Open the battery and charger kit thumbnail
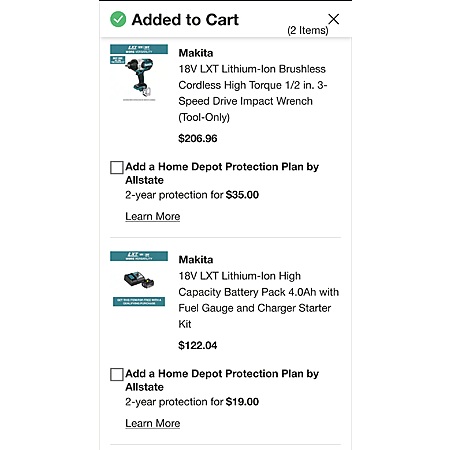The image size is (450, 450). 139,279
